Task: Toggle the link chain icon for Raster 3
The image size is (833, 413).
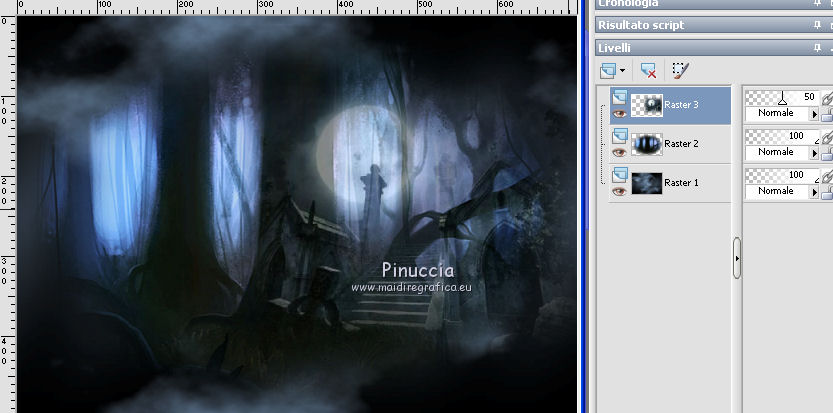Action: tap(827, 98)
